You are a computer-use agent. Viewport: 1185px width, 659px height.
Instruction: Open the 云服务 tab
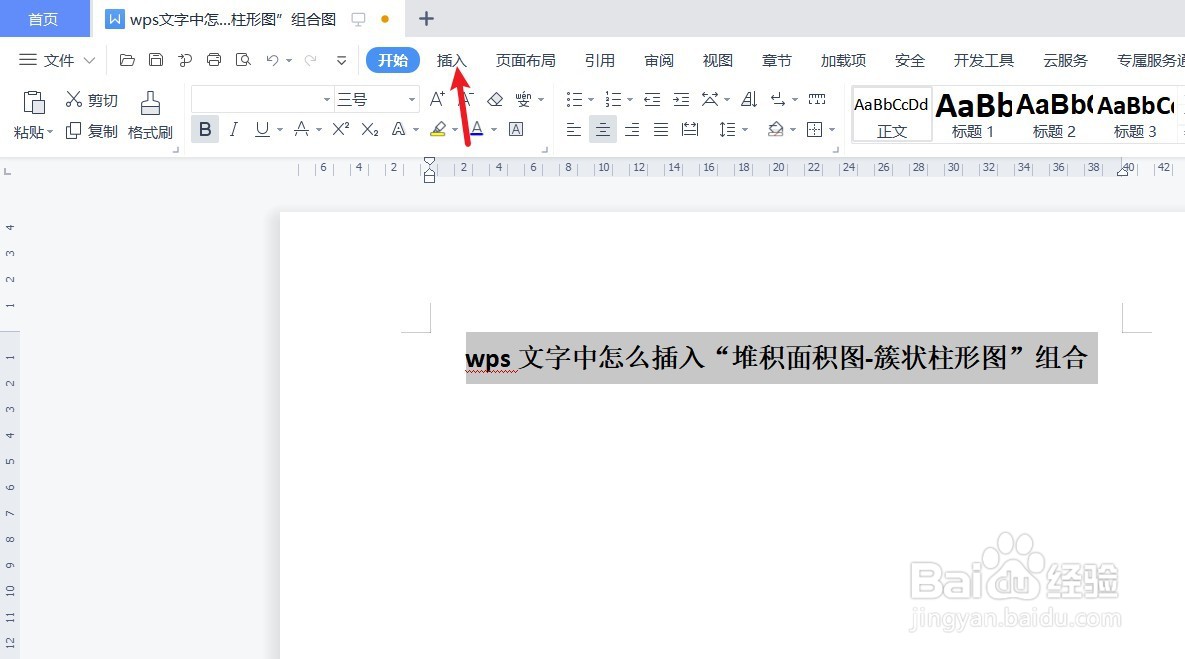pyautogui.click(x=1065, y=60)
